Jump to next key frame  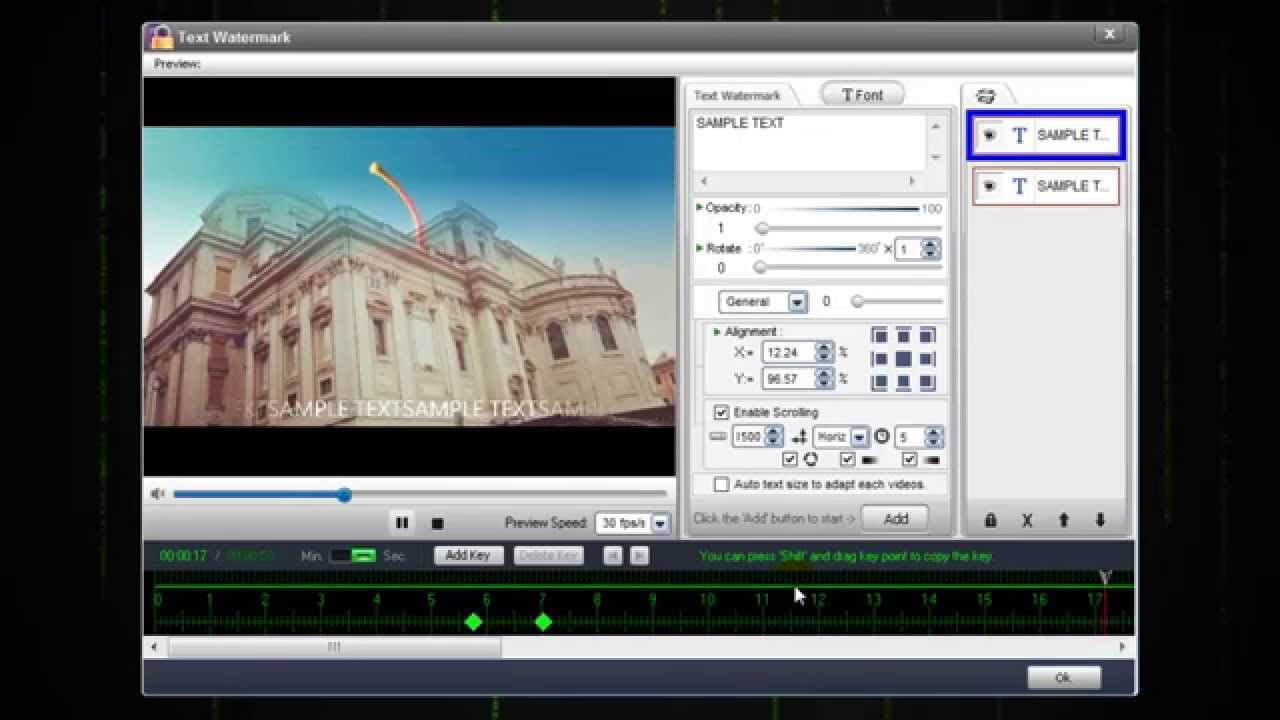[640, 555]
